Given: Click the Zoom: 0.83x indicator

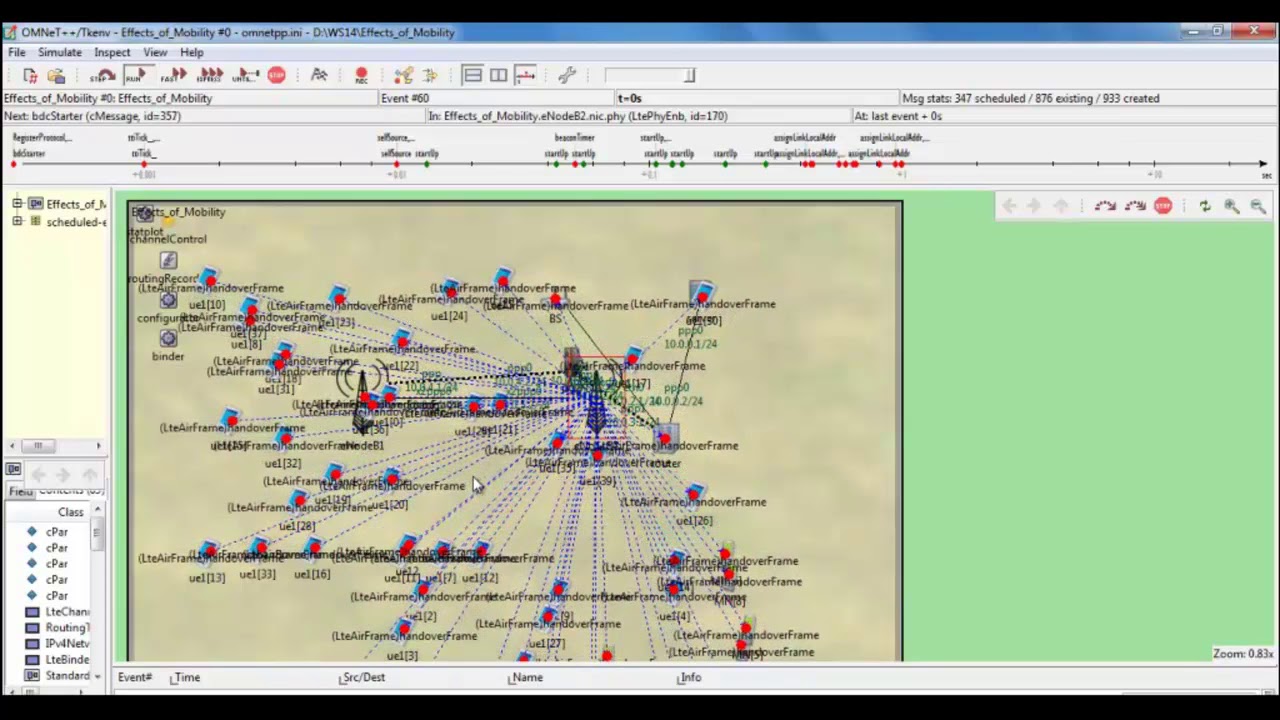Looking at the screenshot, I should tap(1243, 654).
